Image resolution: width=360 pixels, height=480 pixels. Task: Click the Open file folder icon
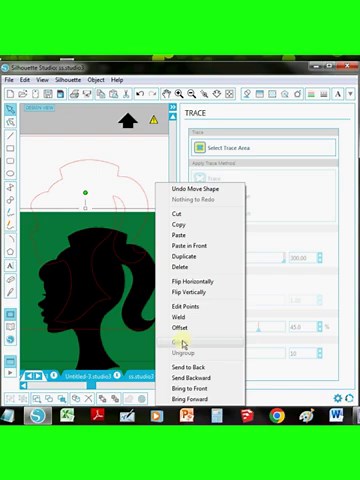click(x=23, y=94)
